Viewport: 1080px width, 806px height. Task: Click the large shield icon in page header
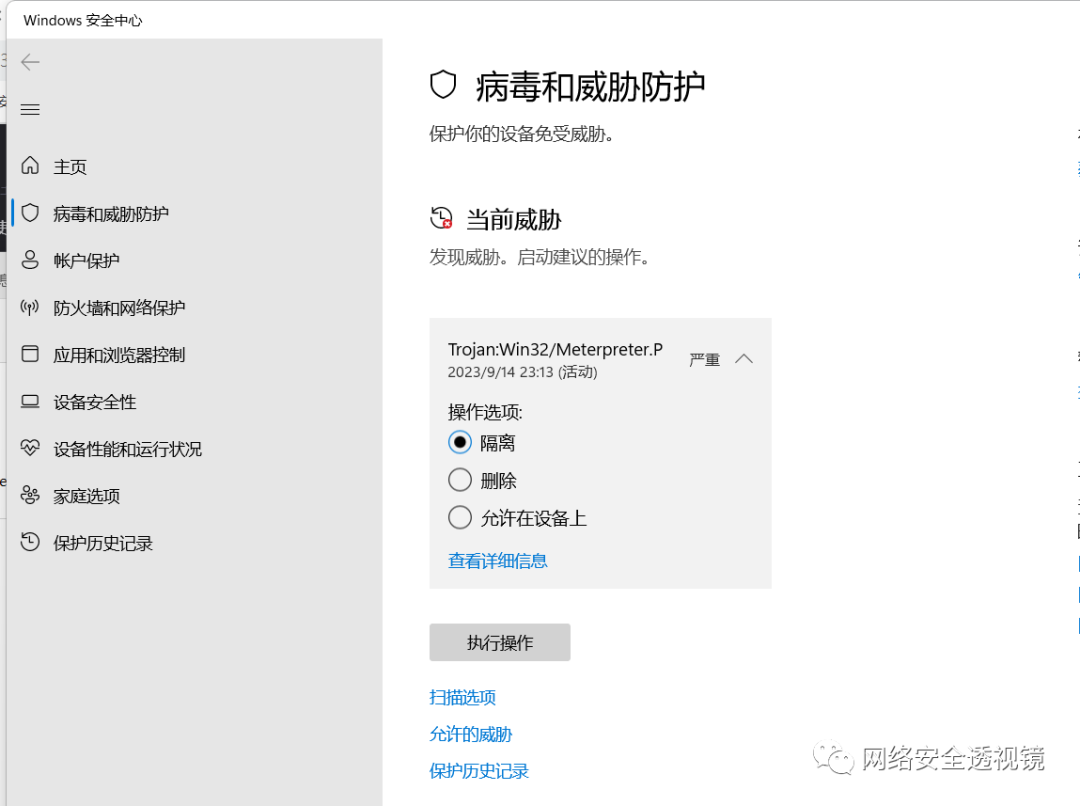pos(443,85)
